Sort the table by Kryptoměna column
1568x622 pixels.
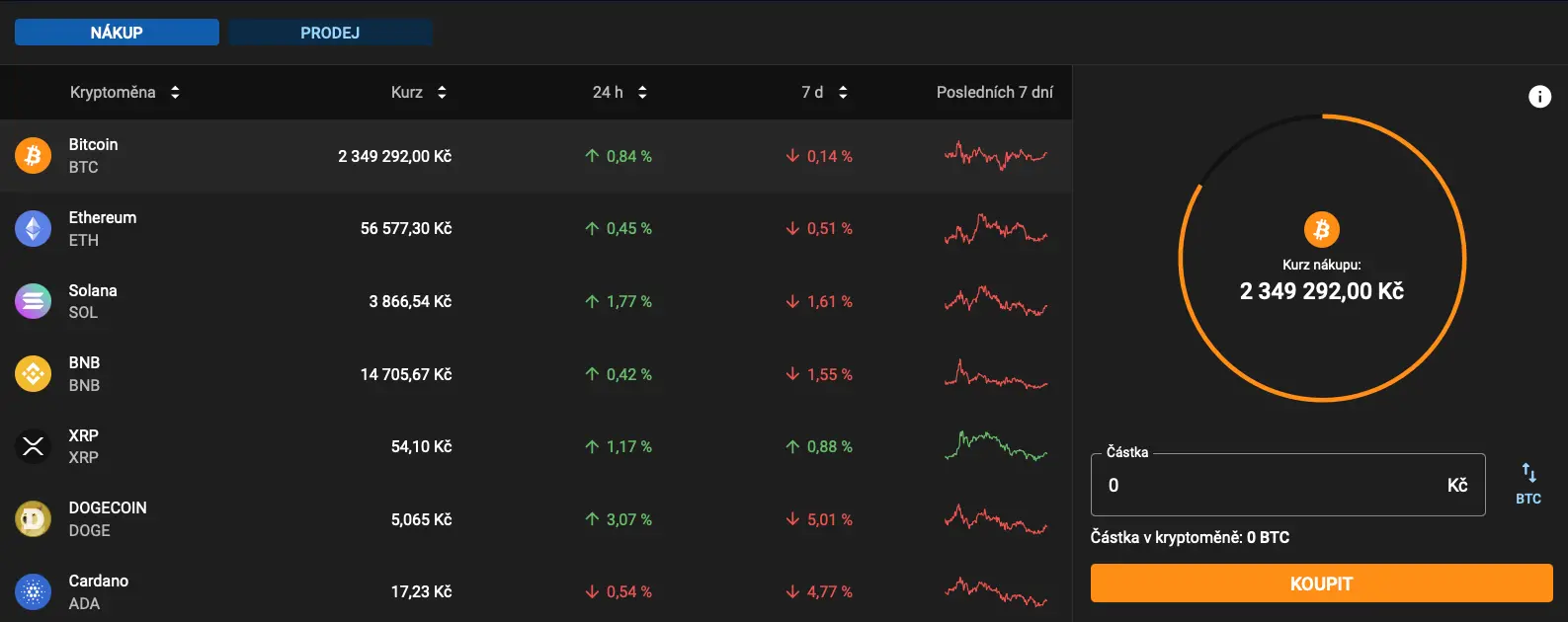(175, 92)
